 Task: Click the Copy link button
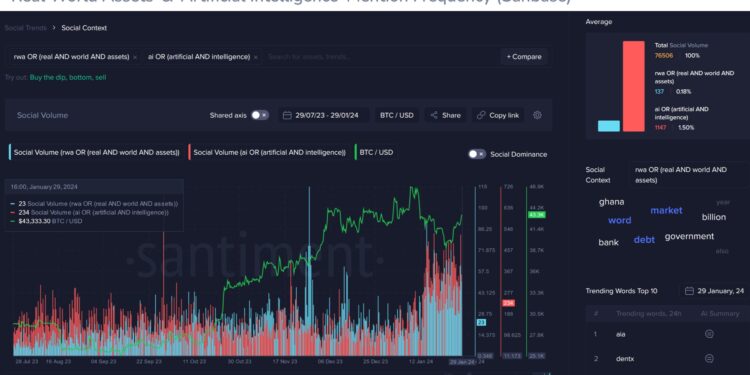click(498, 115)
